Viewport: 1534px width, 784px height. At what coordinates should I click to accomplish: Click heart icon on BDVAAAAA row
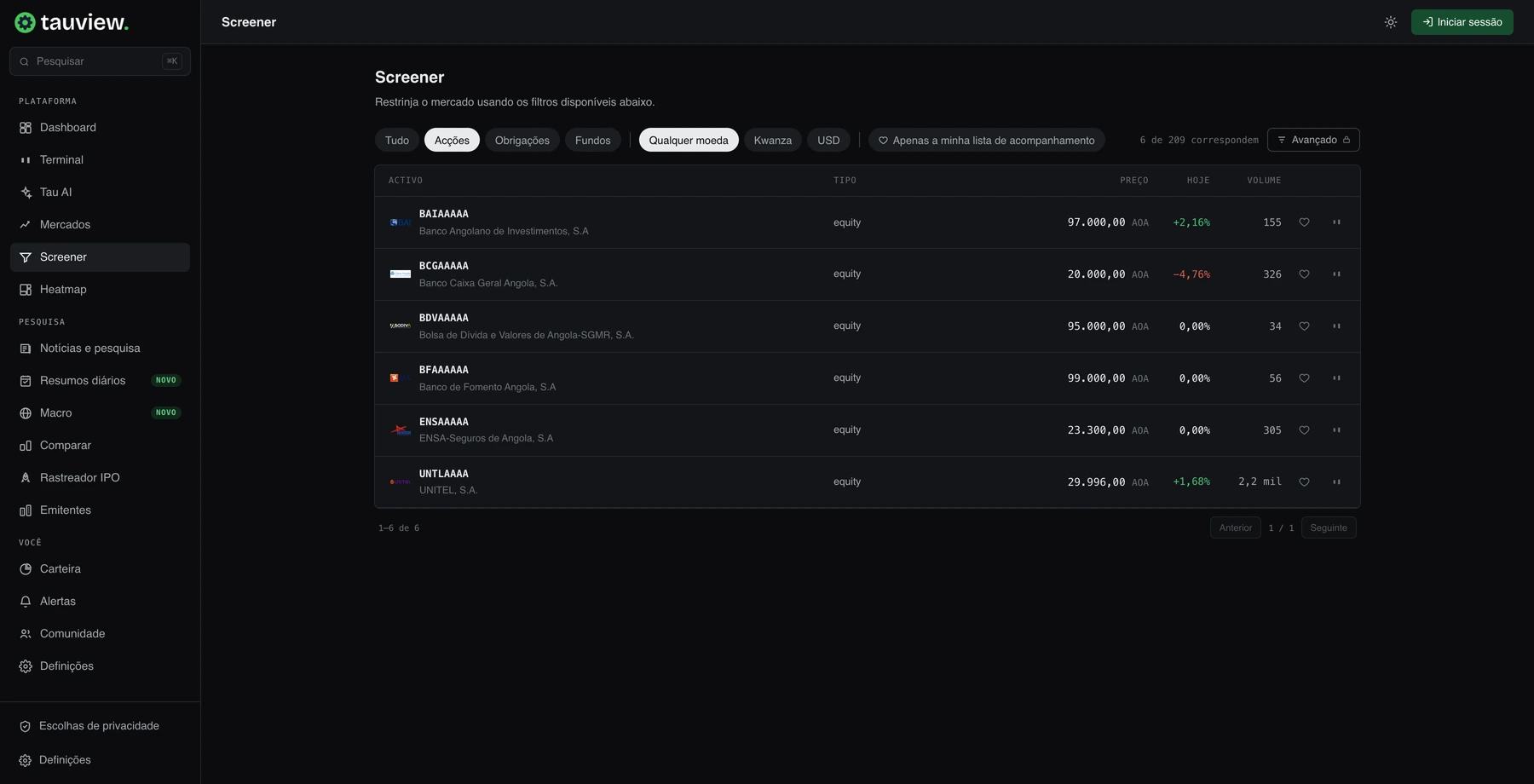[1304, 326]
